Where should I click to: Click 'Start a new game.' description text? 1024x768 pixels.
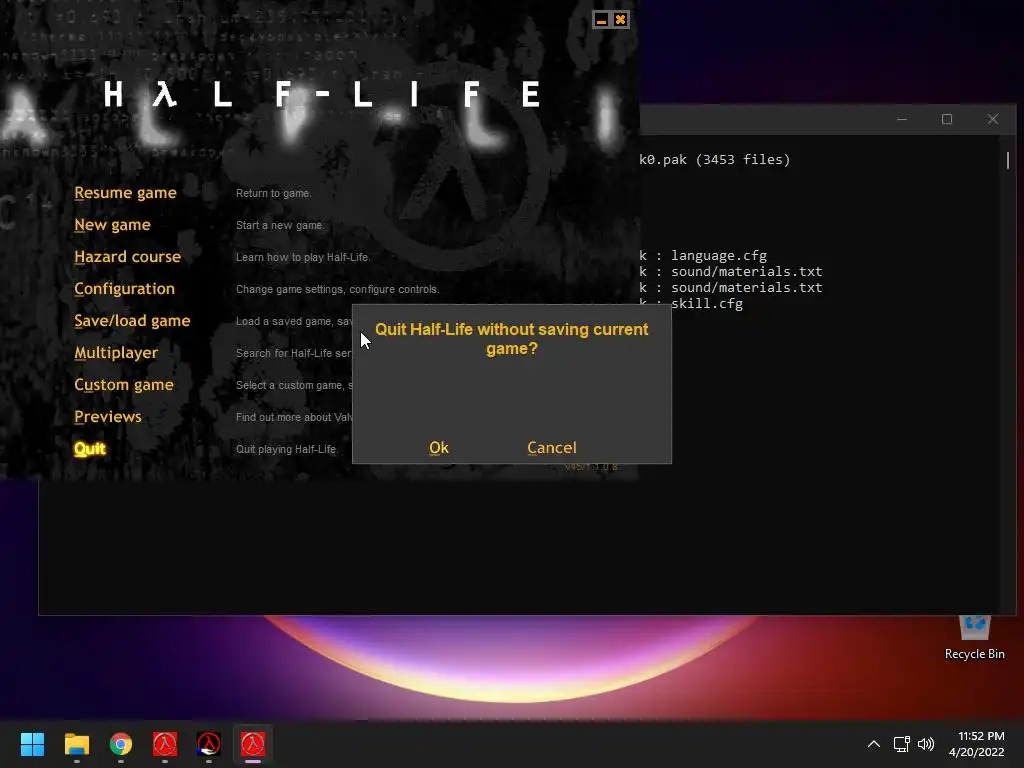[x=280, y=225]
